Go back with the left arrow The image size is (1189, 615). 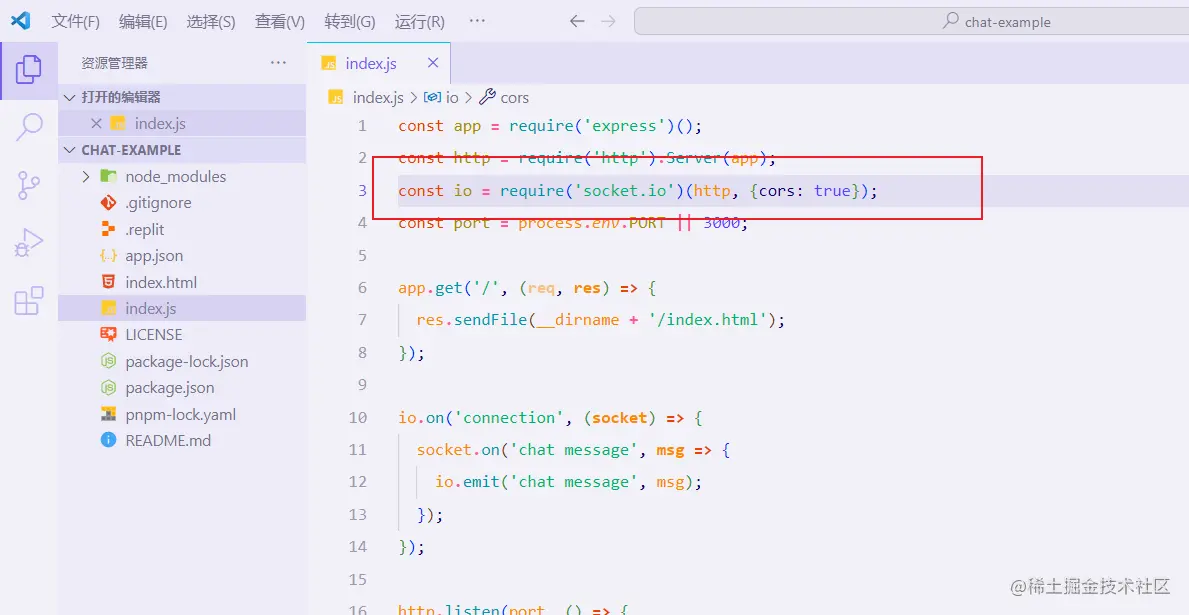point(577,21)
